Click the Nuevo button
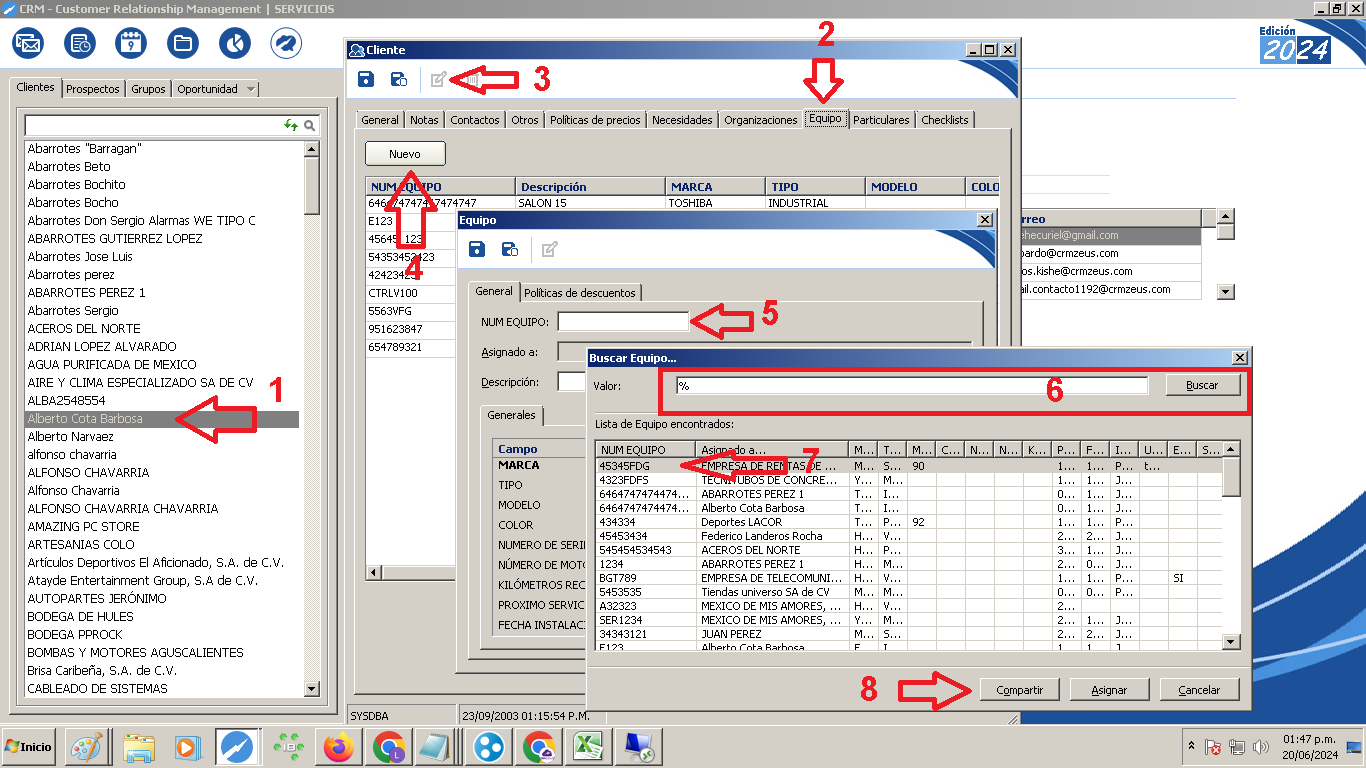 coord(404,154)
